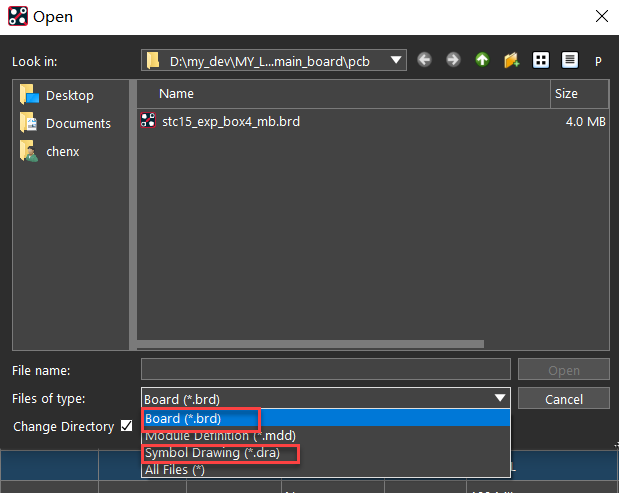Switch to detail list view mode

tap(570, 60)
